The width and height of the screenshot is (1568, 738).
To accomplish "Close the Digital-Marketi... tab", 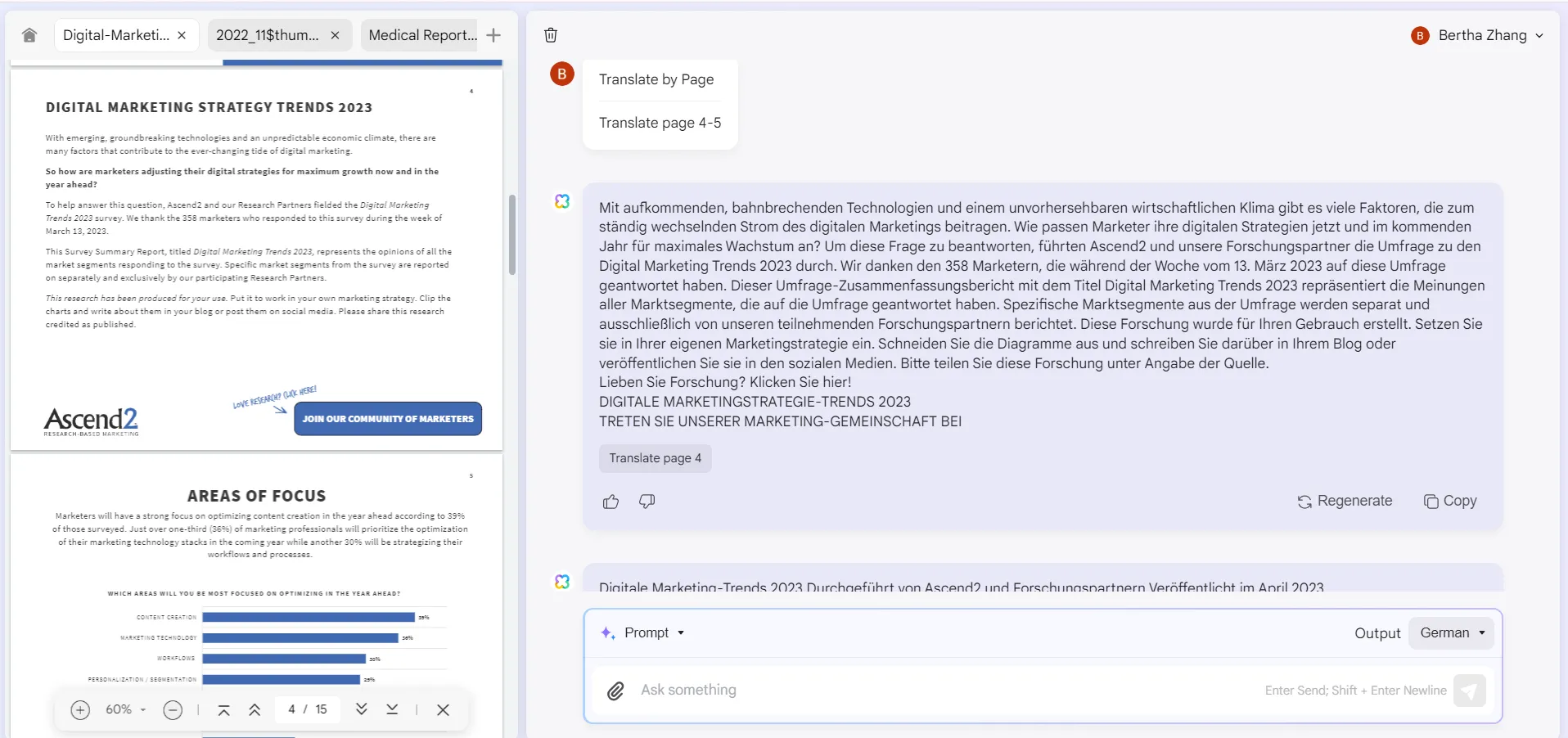I will click(182, 35).
